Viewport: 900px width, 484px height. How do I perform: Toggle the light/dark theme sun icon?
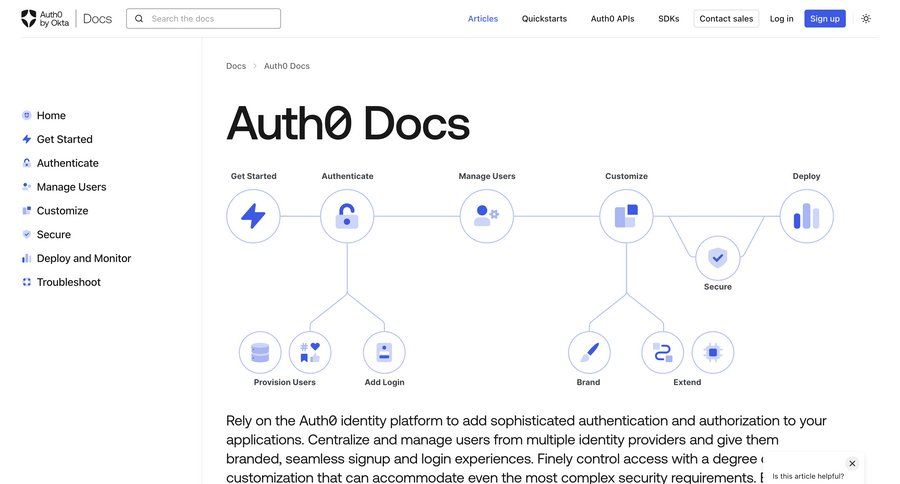[x=866, y=18]
